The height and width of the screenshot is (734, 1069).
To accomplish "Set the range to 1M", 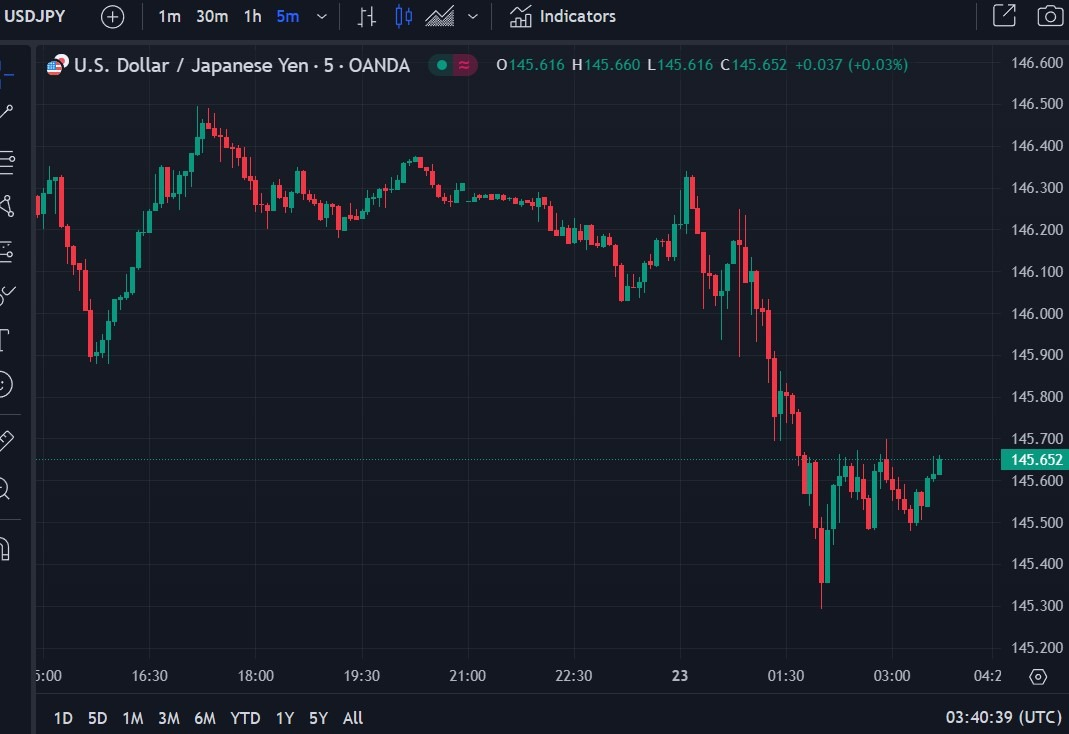I will point(132,718).
